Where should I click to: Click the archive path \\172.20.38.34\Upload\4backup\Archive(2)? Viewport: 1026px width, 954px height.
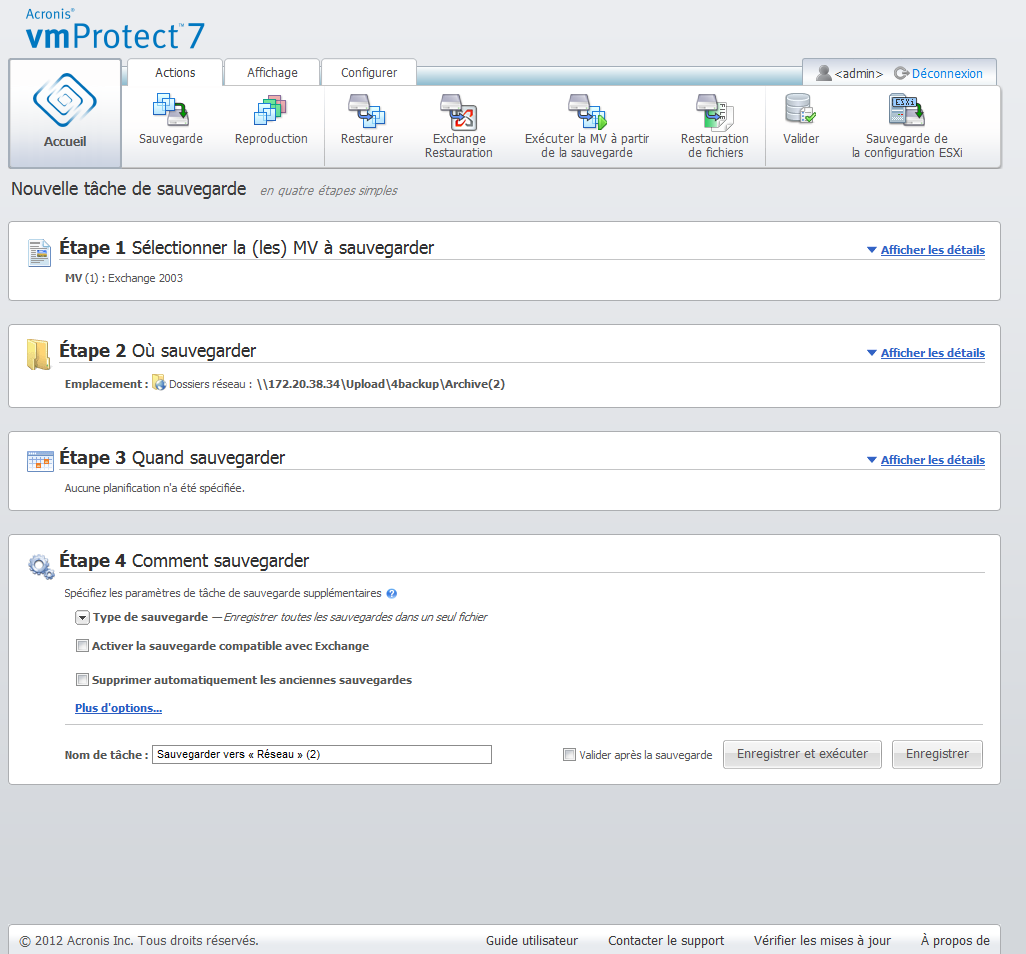pos(381,384)
